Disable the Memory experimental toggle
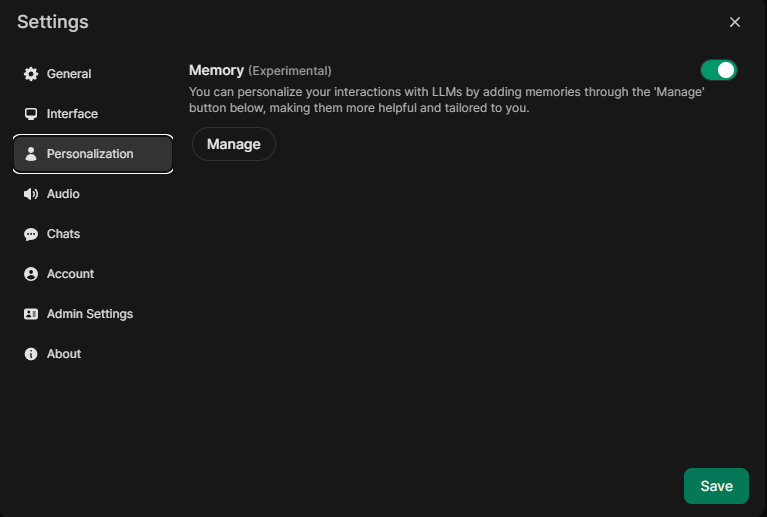This screenshot has width=767, height=517. point(718,70)
